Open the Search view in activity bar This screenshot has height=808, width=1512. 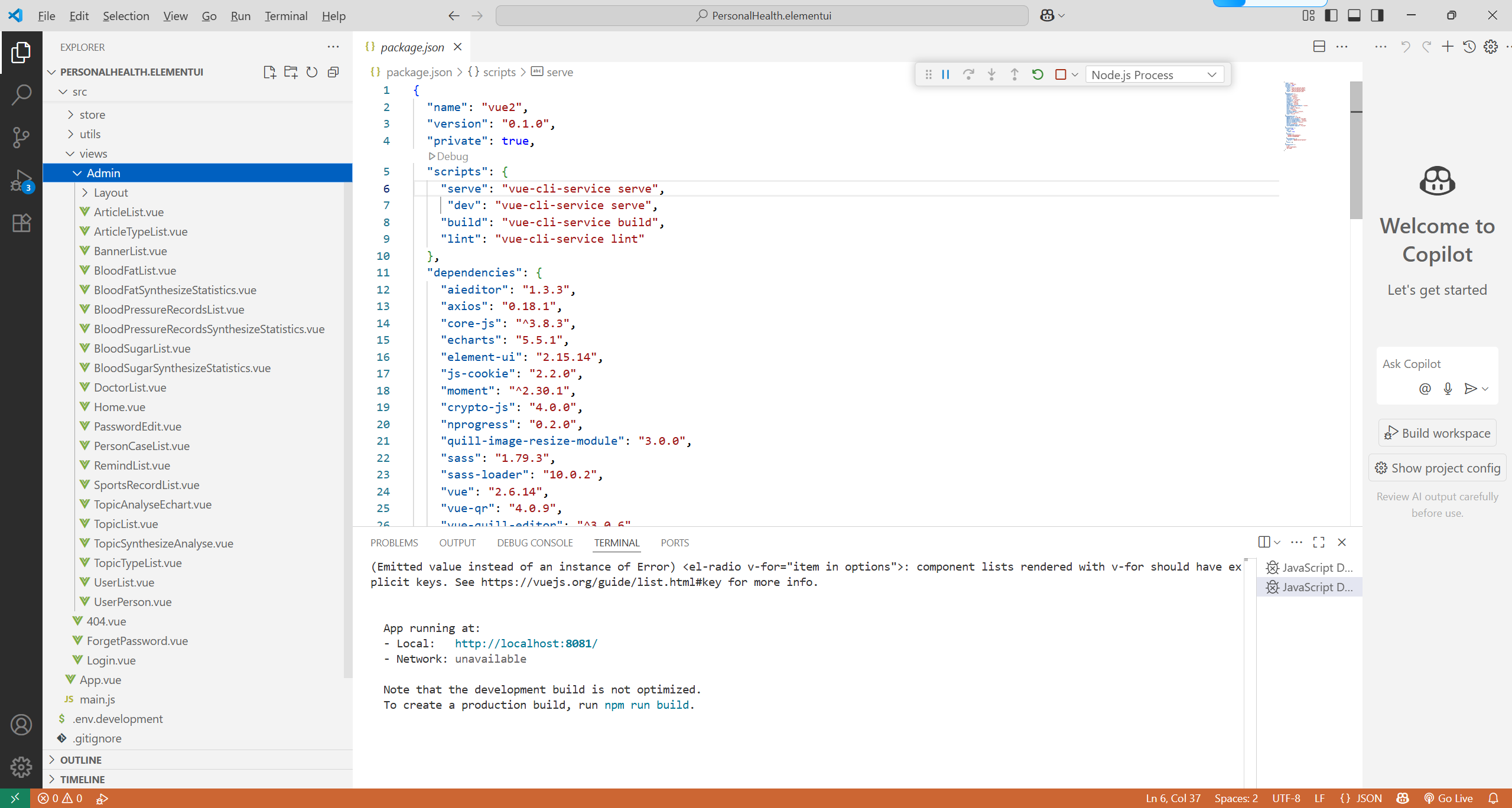click(21, 95)
